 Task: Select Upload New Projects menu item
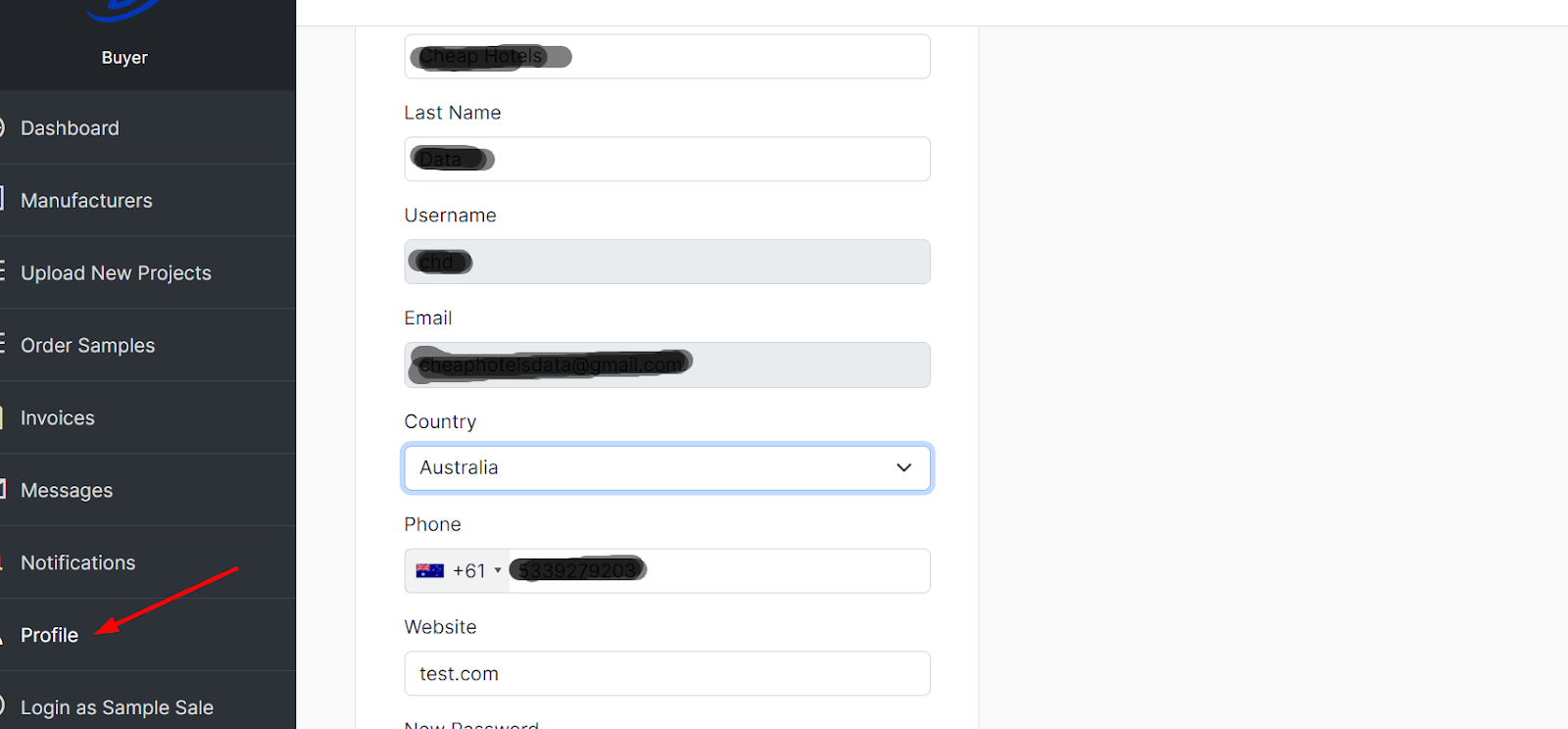(116, 273)
